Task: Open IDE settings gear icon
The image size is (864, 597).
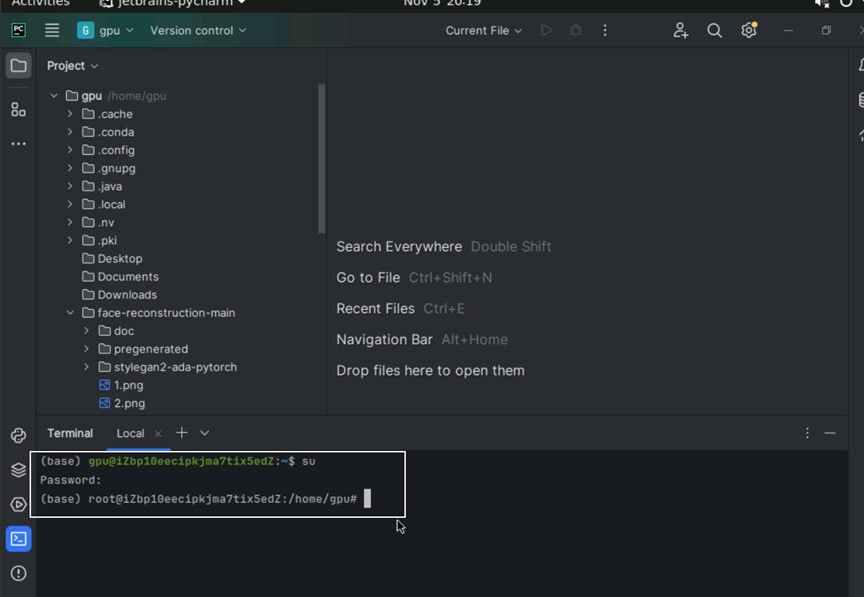Action: coord(749,30)
